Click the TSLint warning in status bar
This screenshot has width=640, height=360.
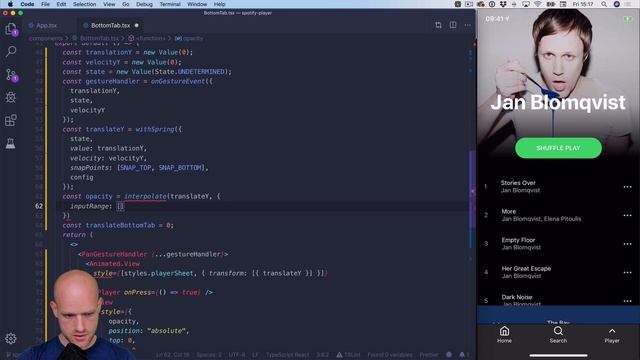click(x=348, y=355)
